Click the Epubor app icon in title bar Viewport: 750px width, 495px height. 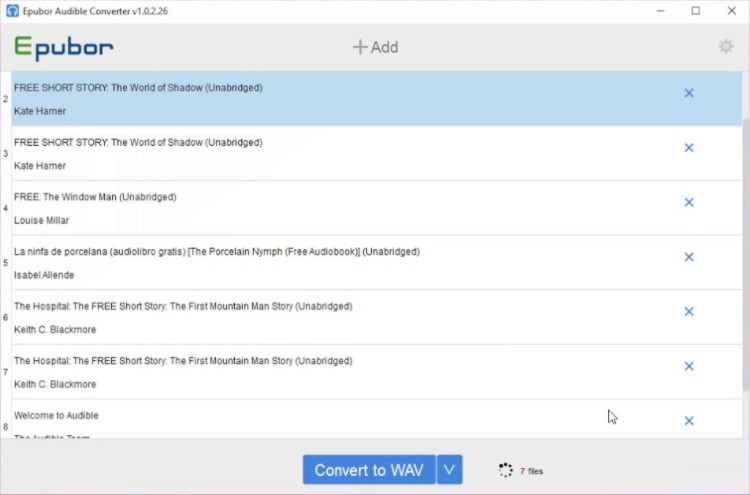12,11
